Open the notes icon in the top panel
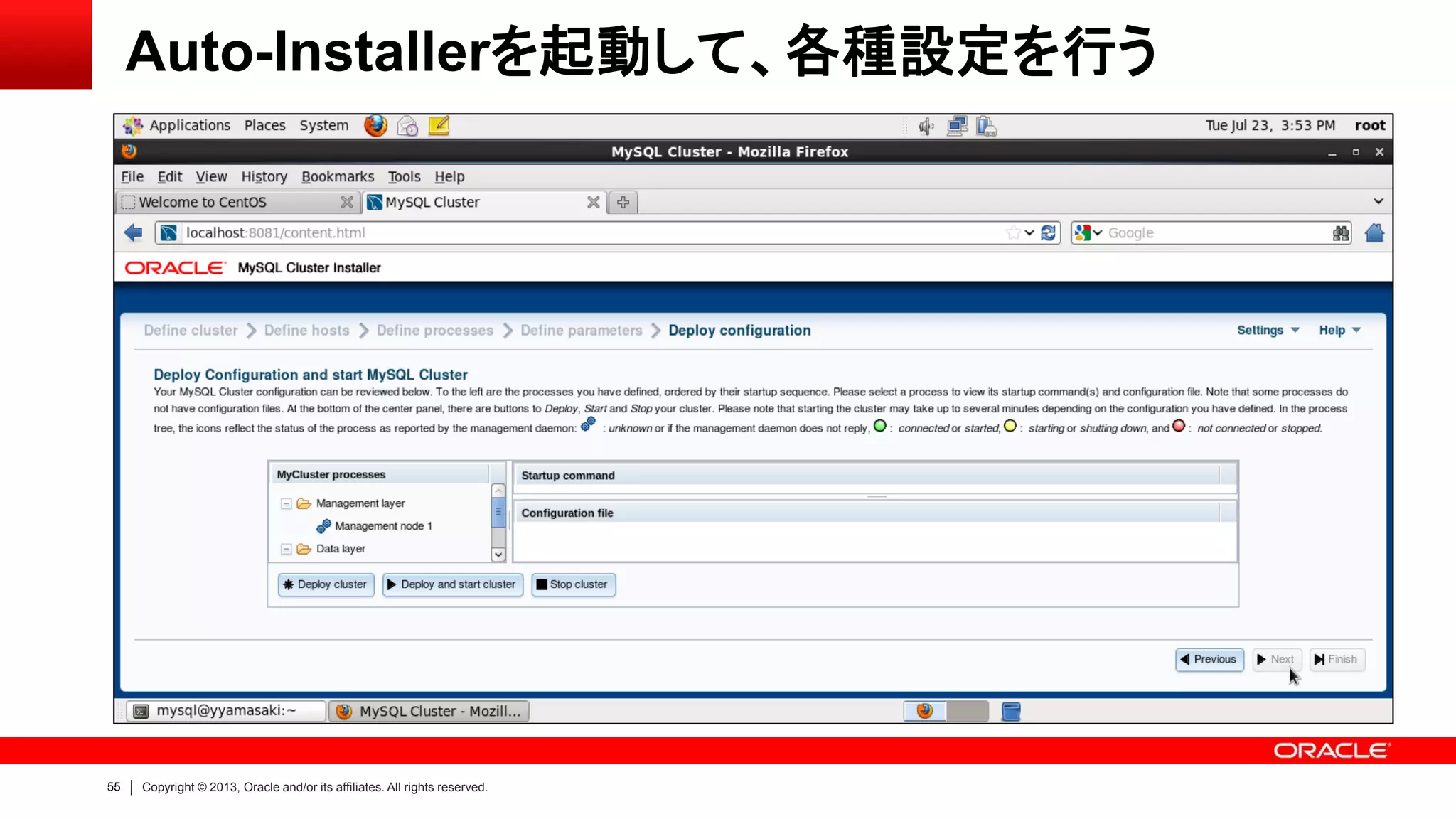1456x819 pixels. 439,126
